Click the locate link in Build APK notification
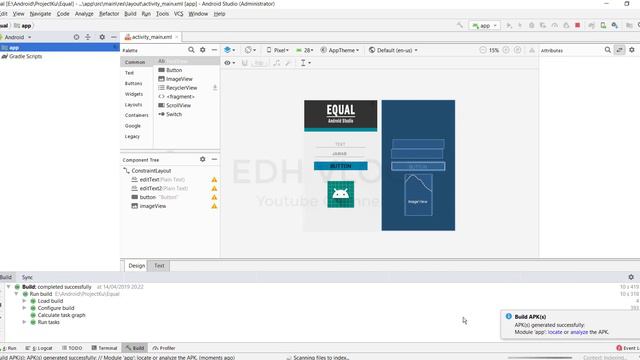Image resolution: width=640 pixels, height=360 pixels. click(555, 332)
